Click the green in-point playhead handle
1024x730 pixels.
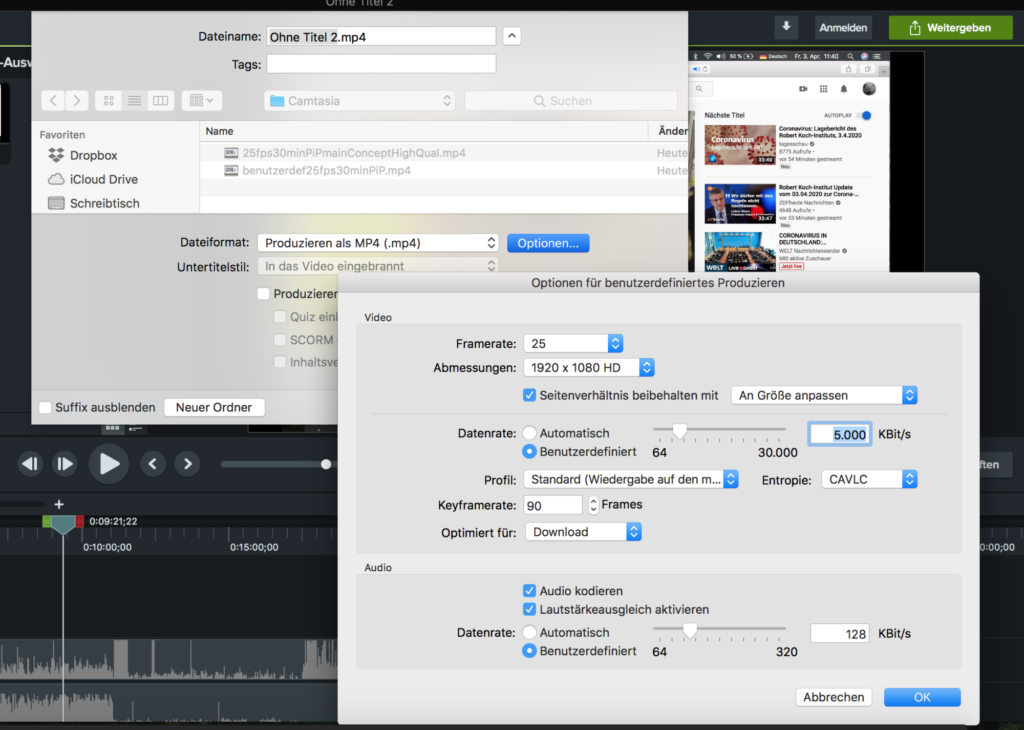point(46,521)
